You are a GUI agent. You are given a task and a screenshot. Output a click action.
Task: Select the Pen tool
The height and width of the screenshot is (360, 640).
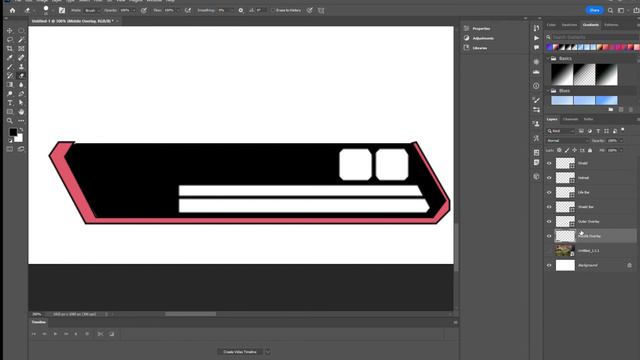pyautogui.click(x=21, y=93)
